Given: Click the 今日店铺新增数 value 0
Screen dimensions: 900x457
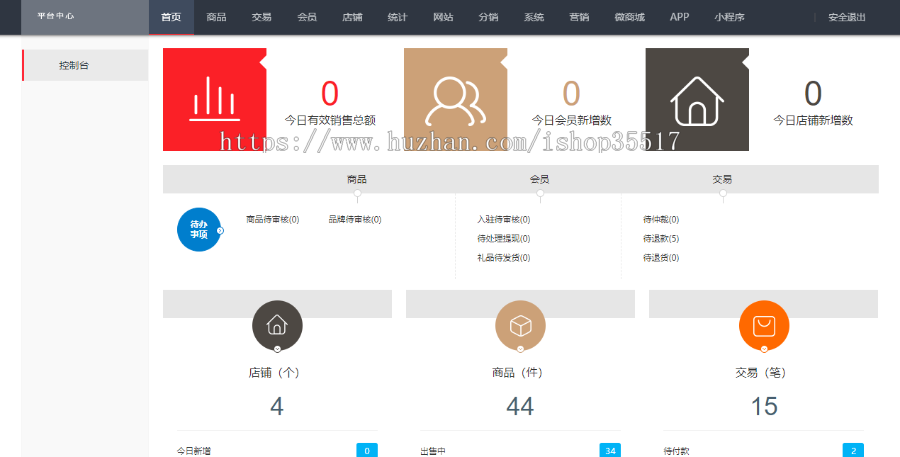Looking at the screenshot, I should click(x=813, y=94).
